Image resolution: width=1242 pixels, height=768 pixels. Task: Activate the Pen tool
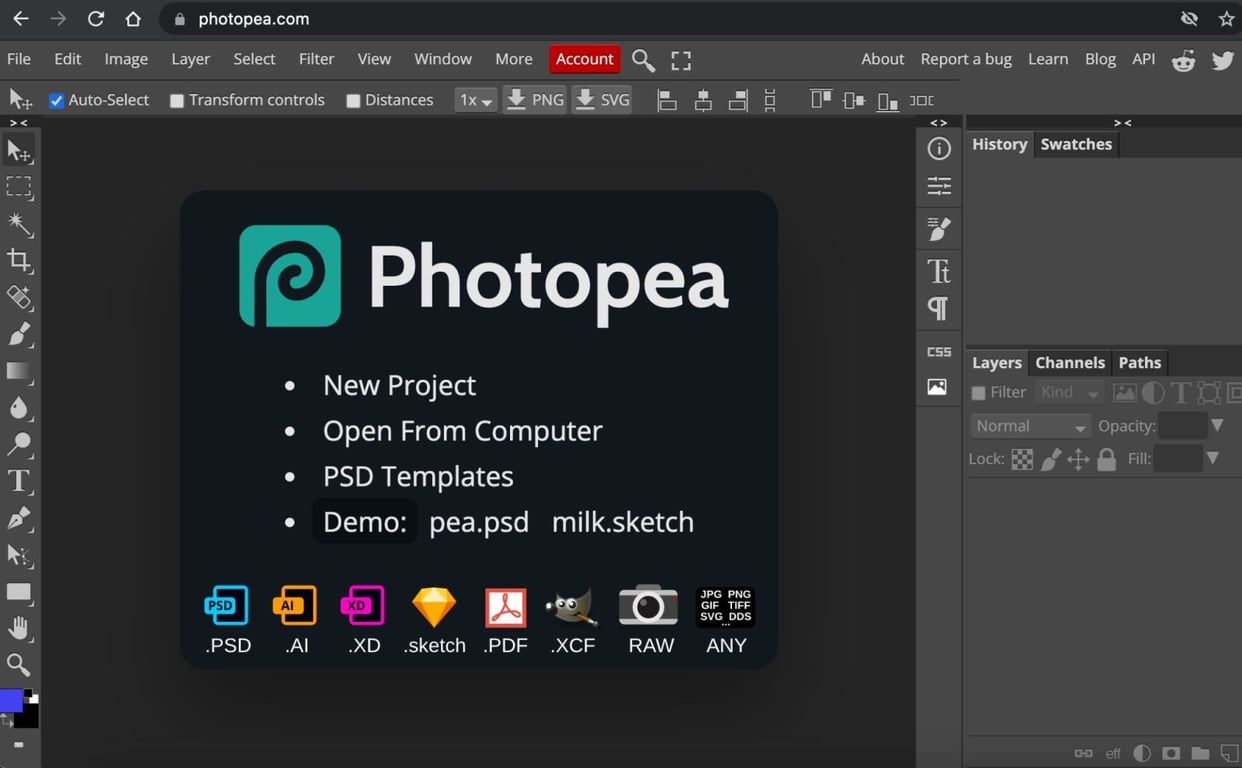pyautogui.click(x=20, y=518)
